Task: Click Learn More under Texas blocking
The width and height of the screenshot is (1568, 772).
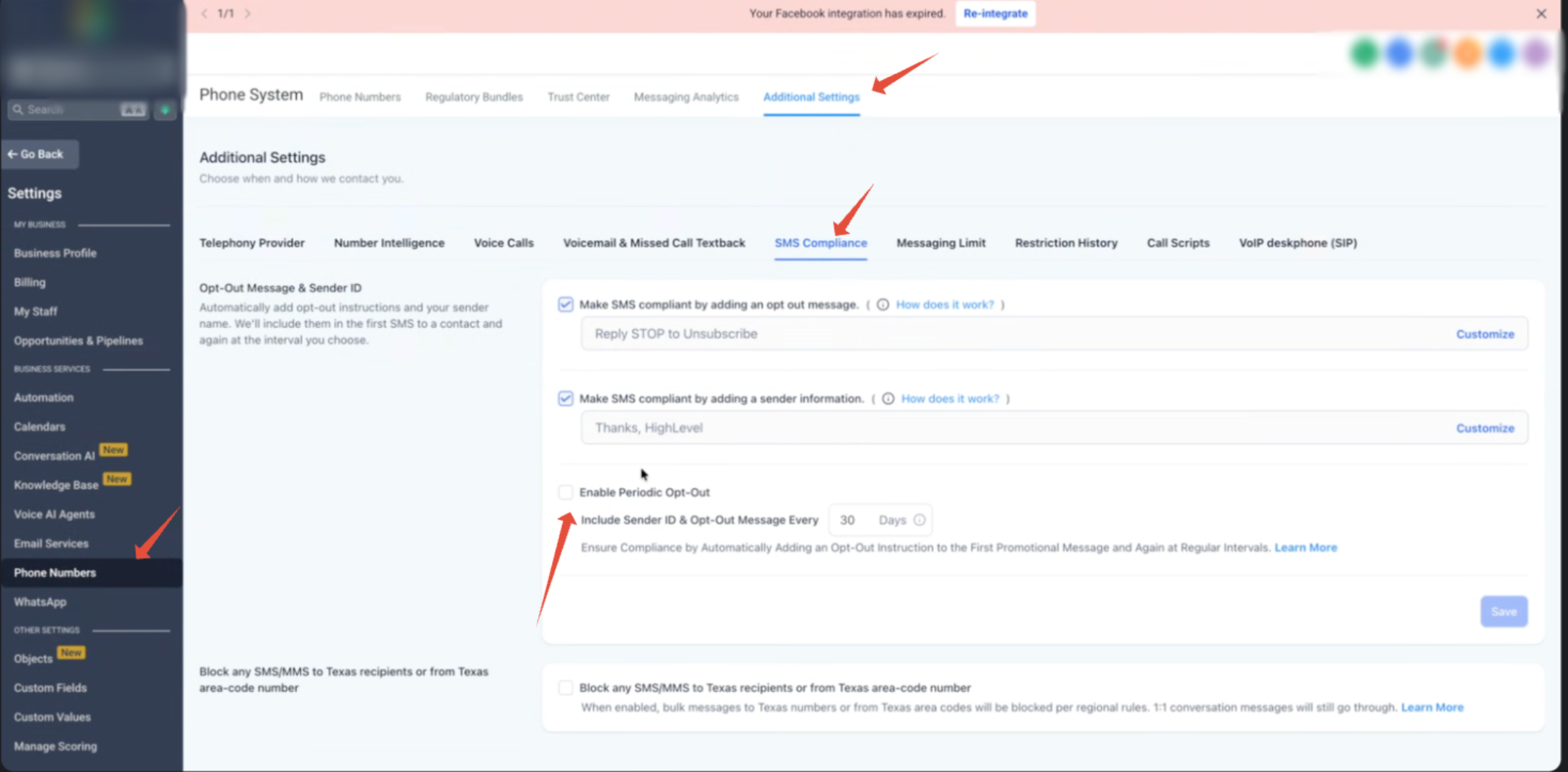Action: pyautogui.click(x=1432, y=708)
